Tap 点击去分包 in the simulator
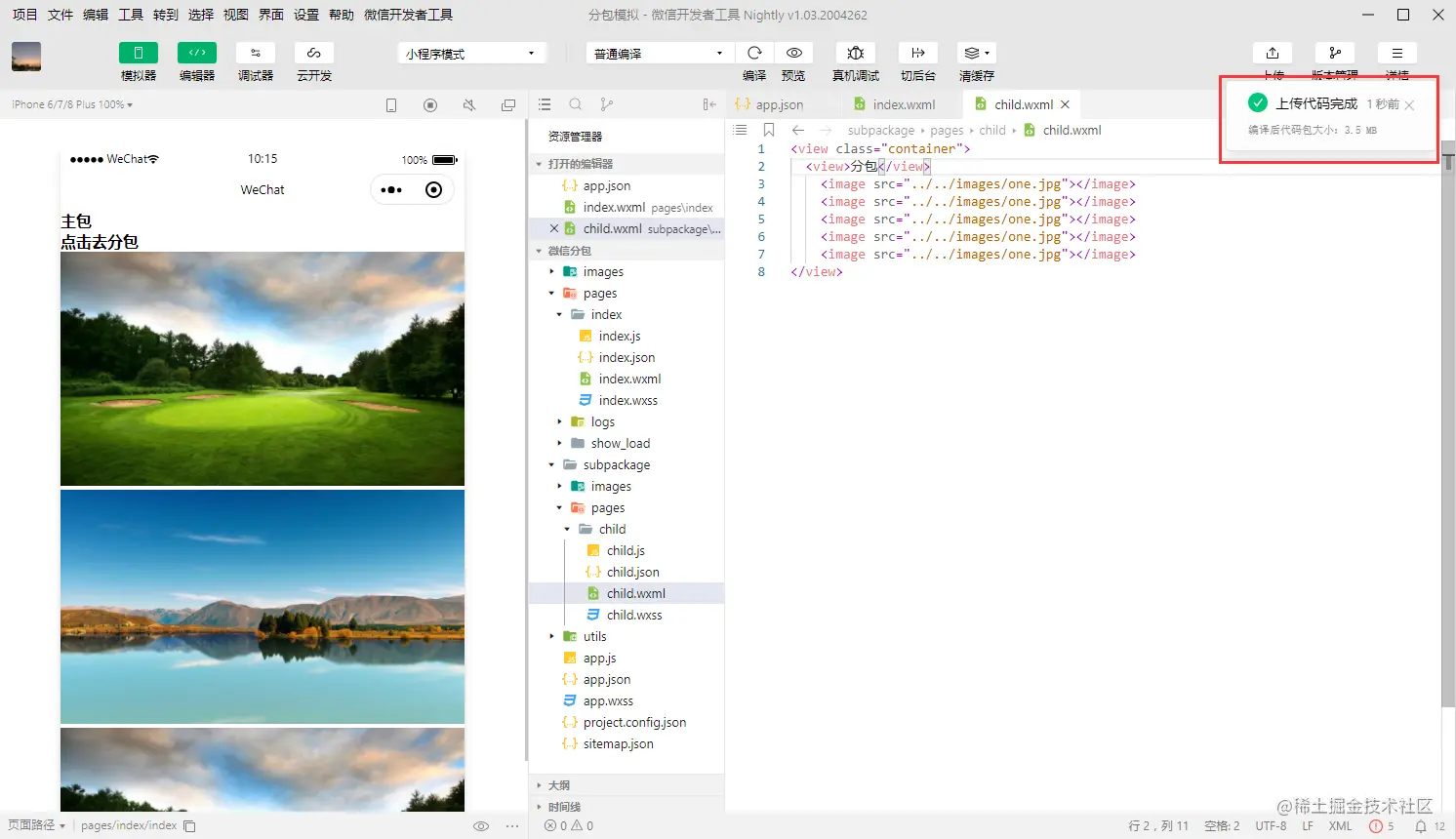This screenshot has width=1456, height=839. click(100, 242)
